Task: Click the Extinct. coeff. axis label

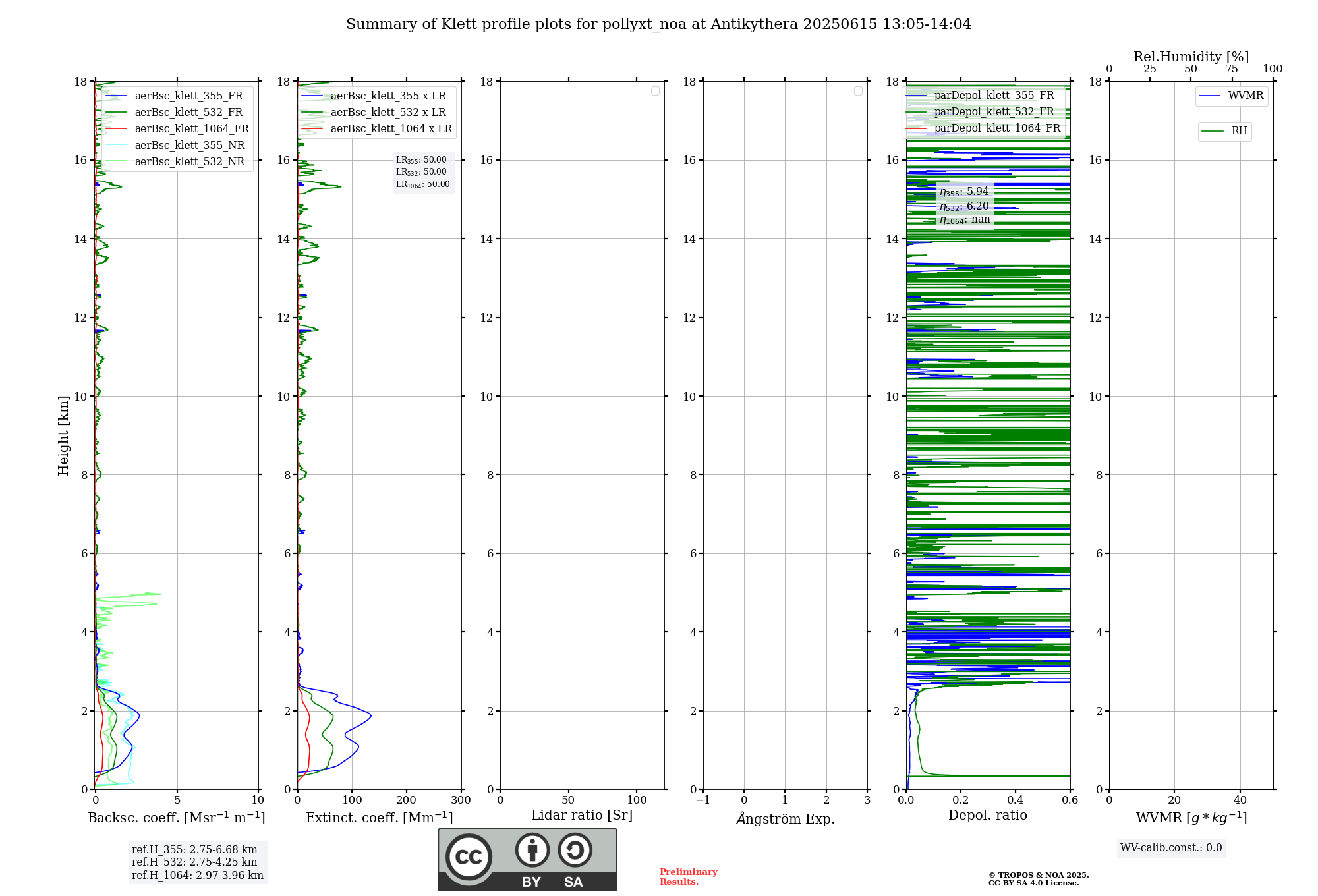Action: coord(380,818)
